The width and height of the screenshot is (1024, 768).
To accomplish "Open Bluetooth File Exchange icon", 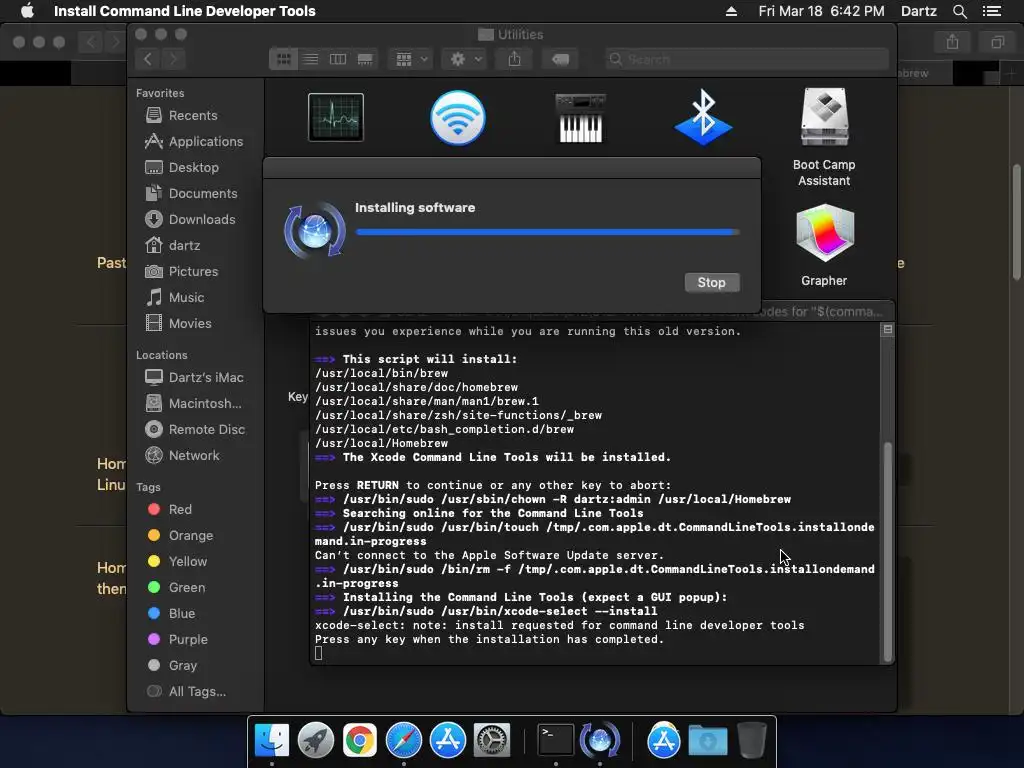I will point(703,118).
